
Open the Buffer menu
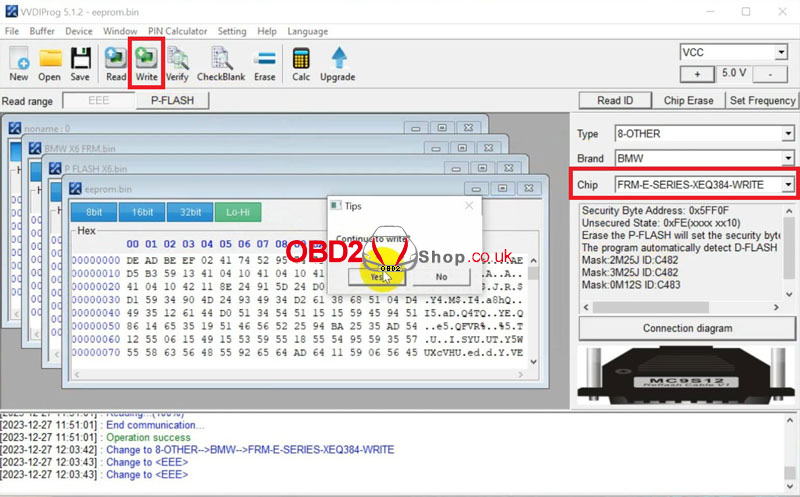click(x=42, y=31)
